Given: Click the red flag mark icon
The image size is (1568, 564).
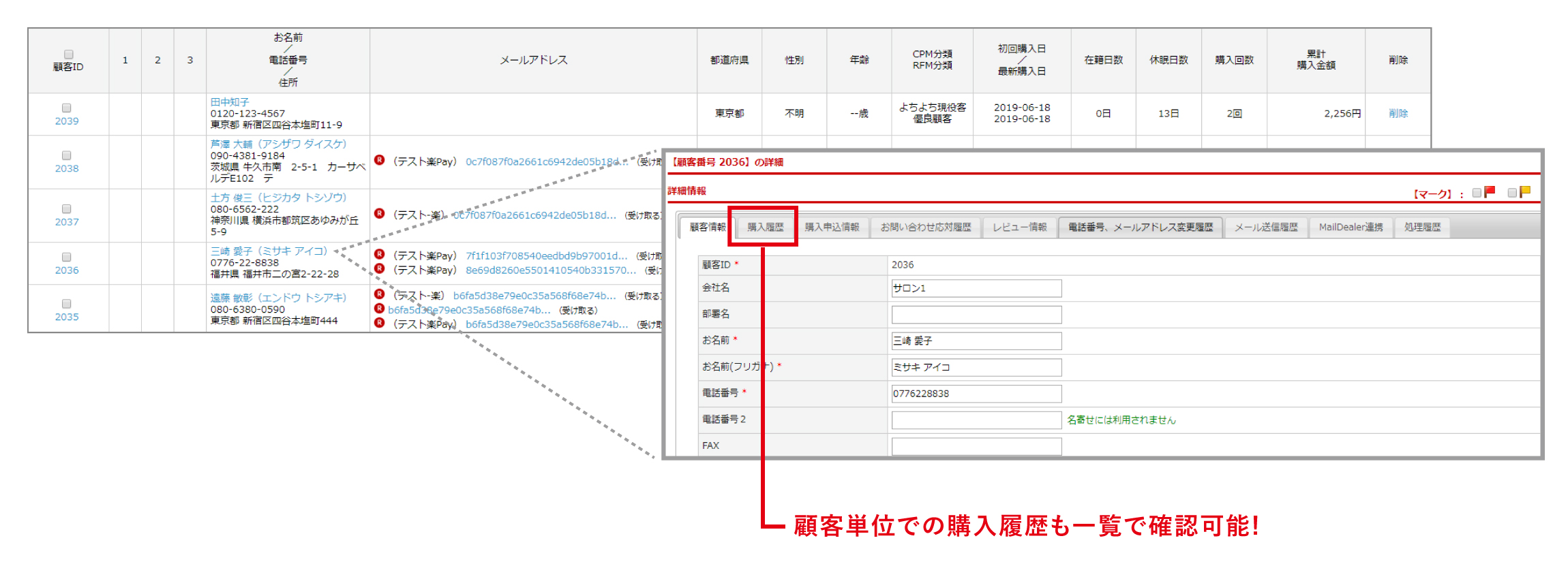Looking at the screenshot, I should (x=1490, y=192).
